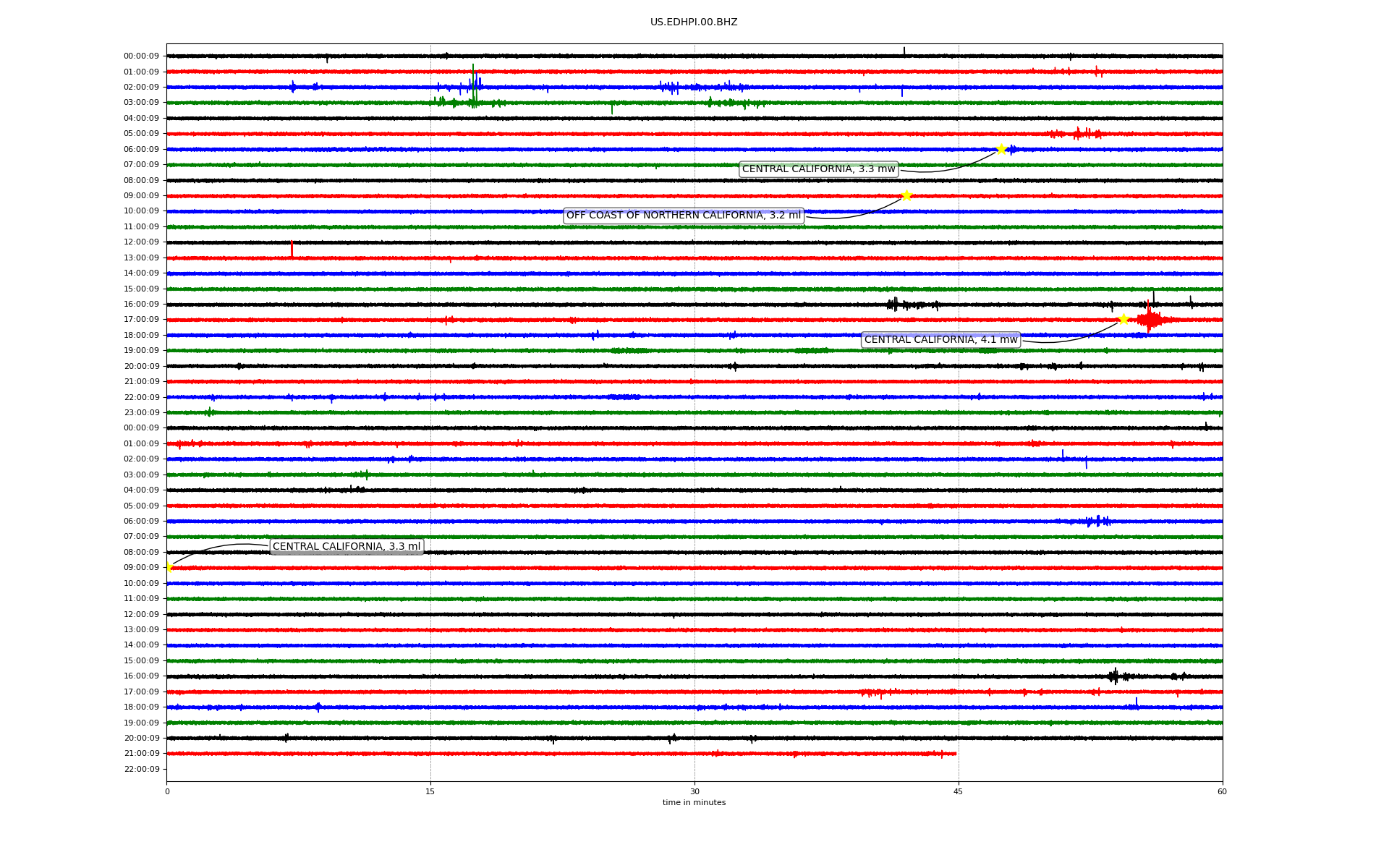
Task: Click the 15 tick label on the time axis
Action: 430,791
